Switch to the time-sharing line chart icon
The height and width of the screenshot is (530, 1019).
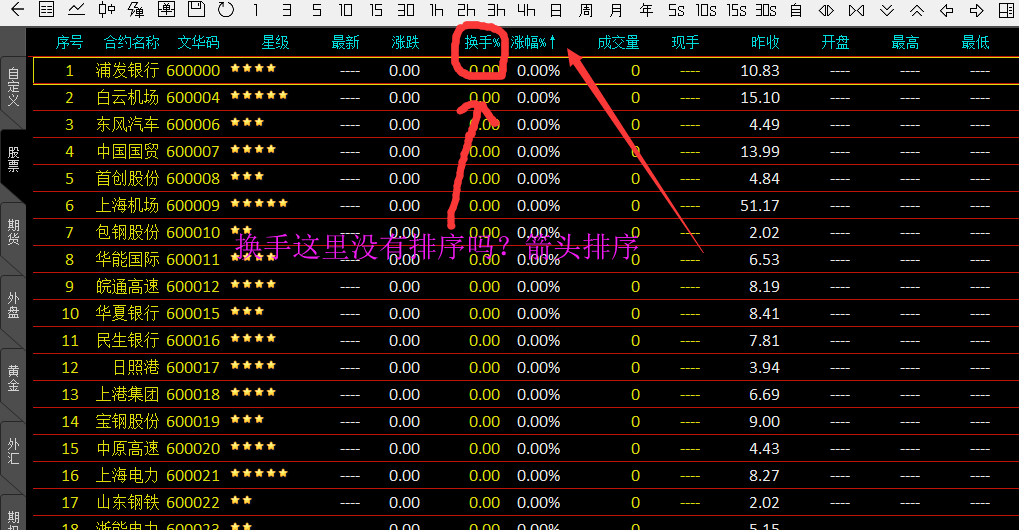[76, 10]
